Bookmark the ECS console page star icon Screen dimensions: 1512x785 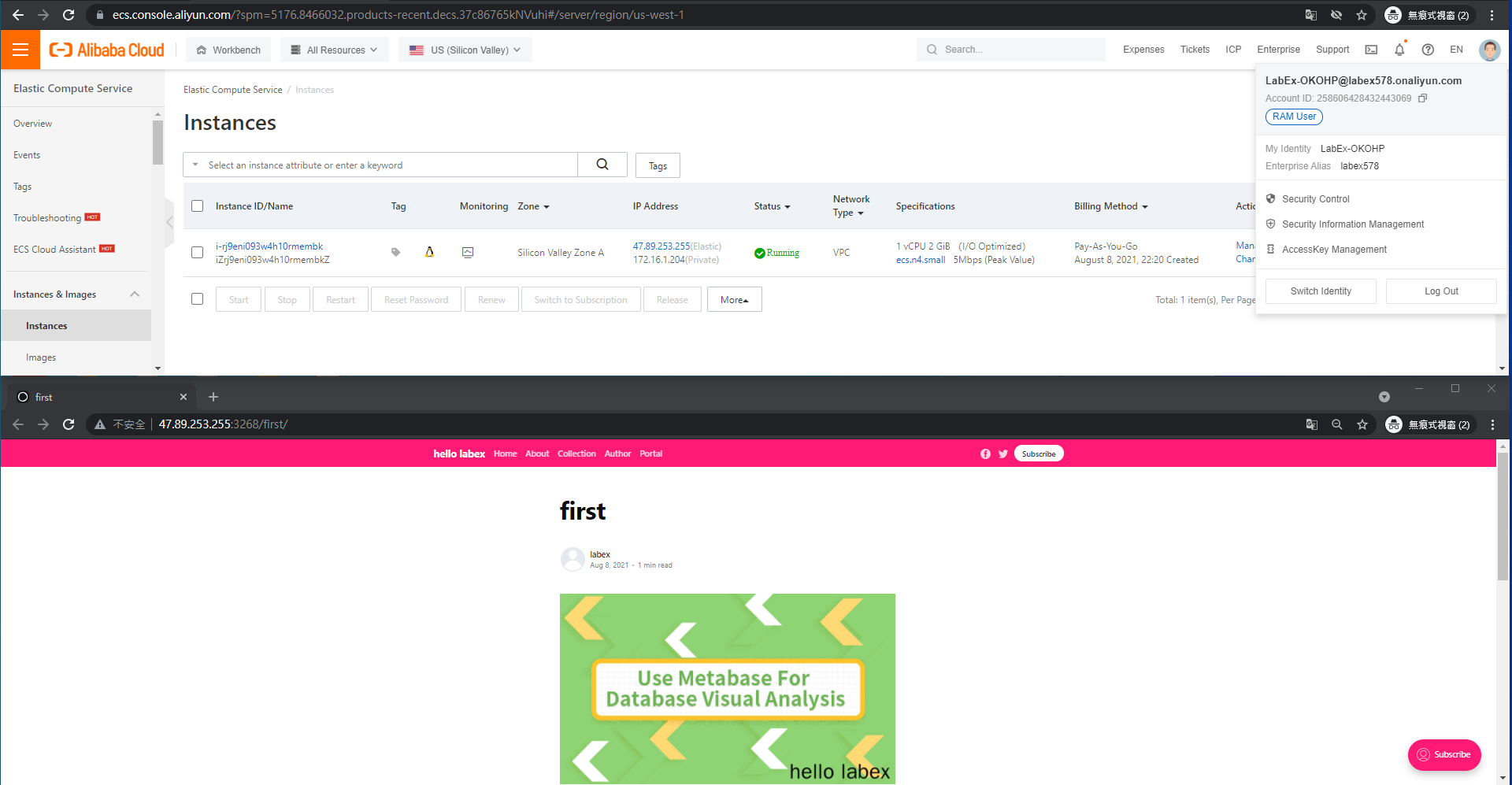pyautogui.click(x=1362, y=15)
